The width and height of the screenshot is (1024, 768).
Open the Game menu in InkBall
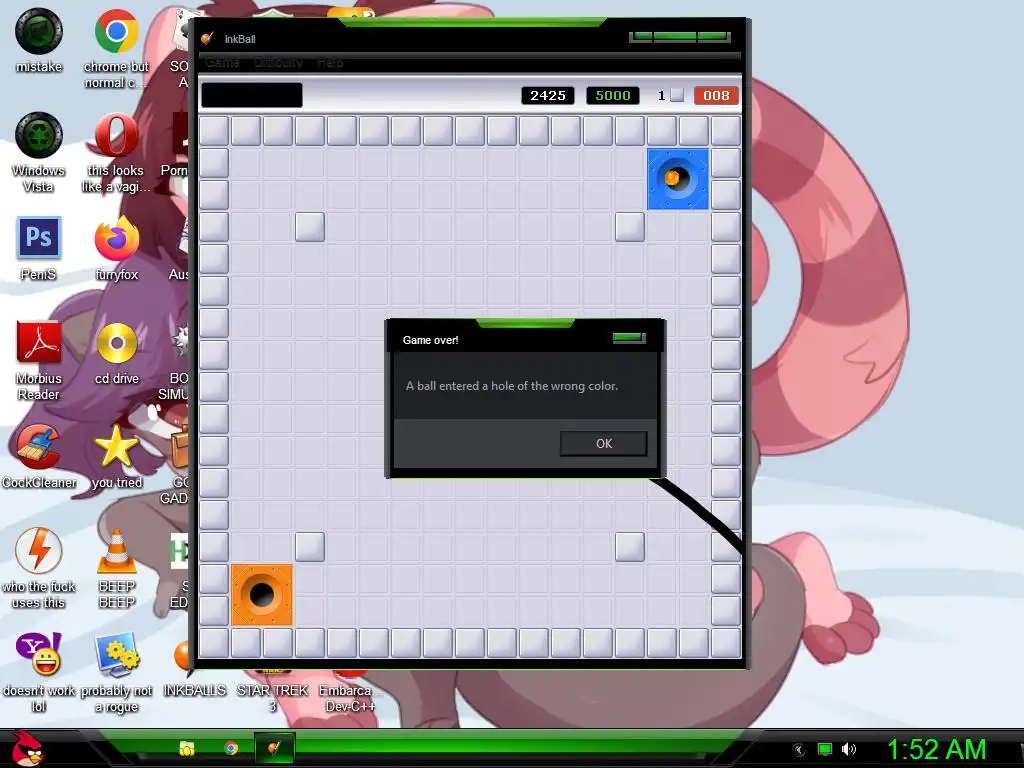pyautogui.click(x=222, y=63)
